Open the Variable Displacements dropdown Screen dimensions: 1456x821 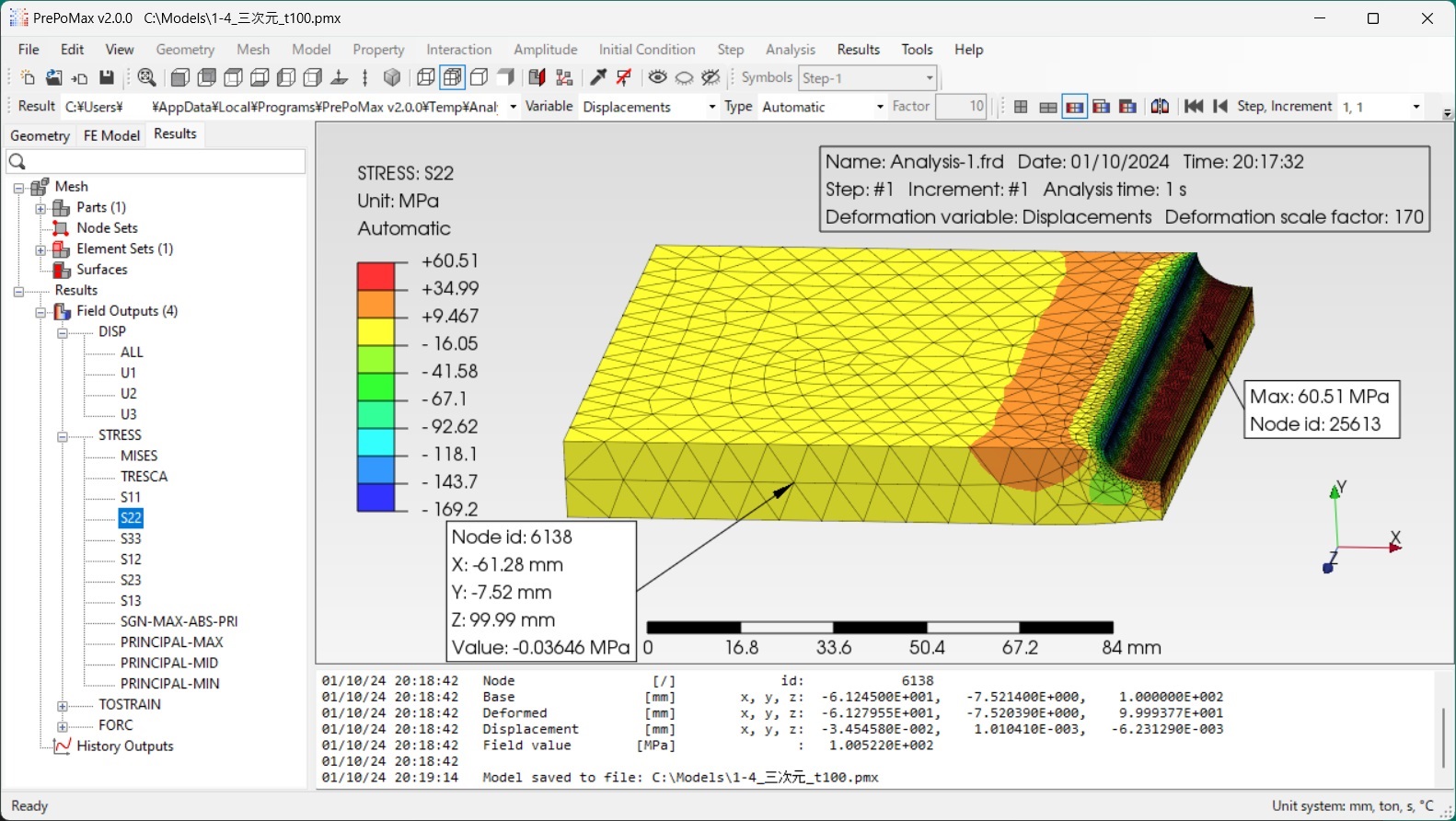[650, 107]
